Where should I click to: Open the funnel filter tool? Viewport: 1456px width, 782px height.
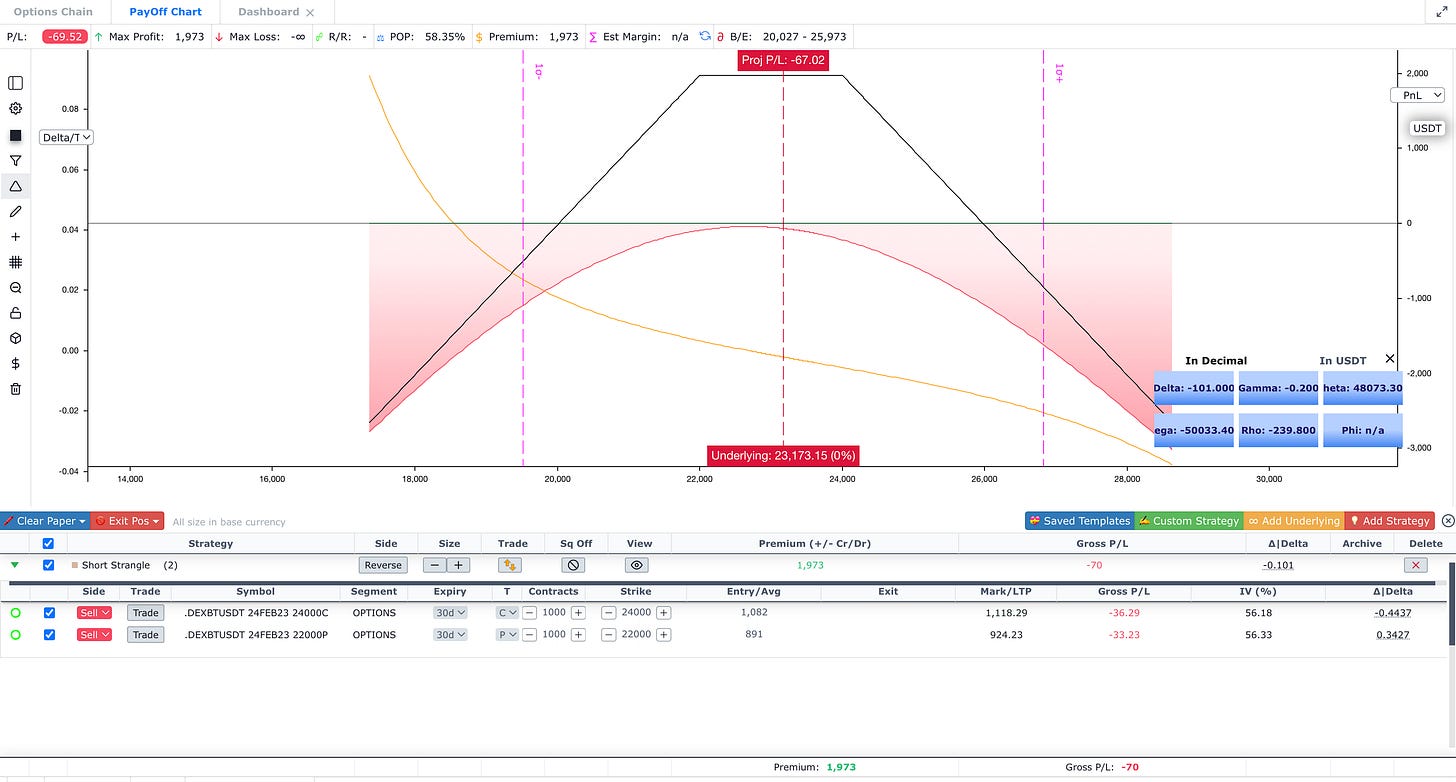(x=15, y=161)
